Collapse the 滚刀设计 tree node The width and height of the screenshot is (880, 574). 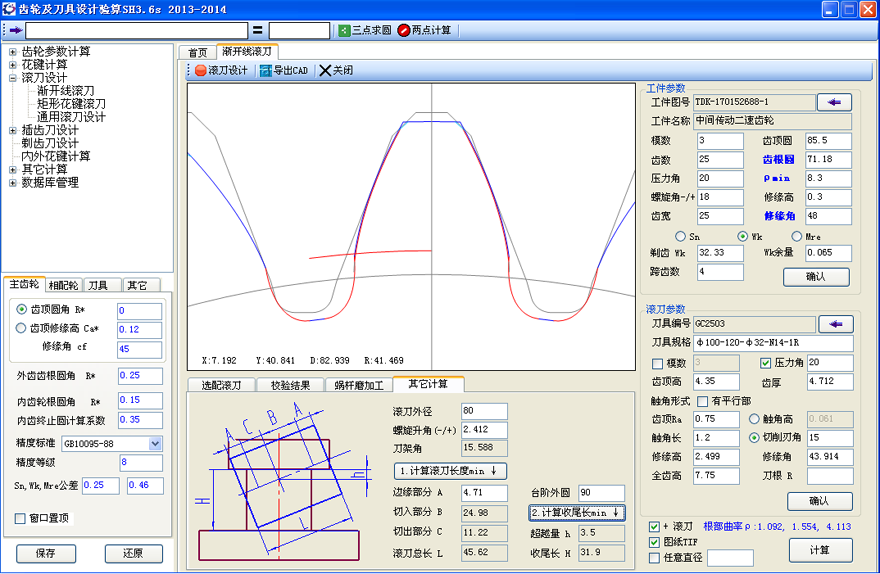[x=12, y=78]
